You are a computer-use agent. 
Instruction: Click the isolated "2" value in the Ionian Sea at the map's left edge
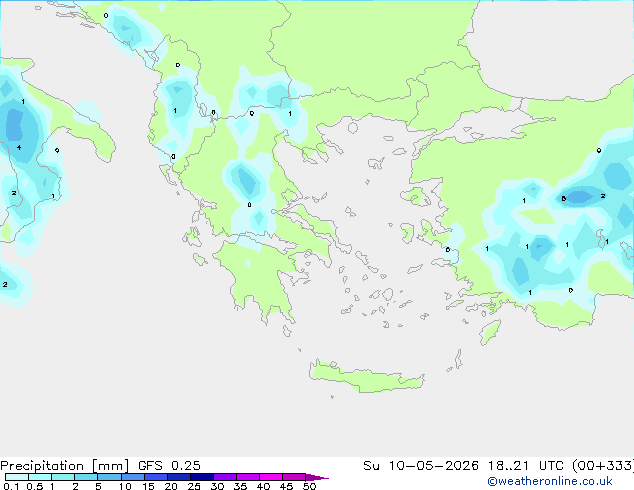point(5,285)
